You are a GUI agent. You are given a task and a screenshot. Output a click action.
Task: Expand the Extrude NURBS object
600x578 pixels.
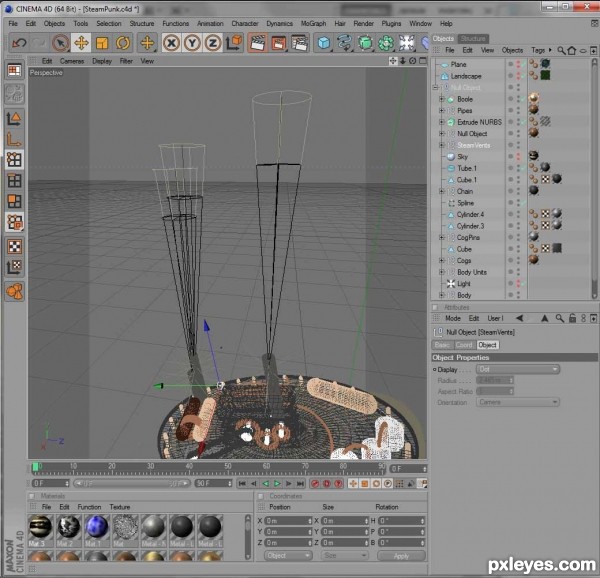click(x=442, y=122)
